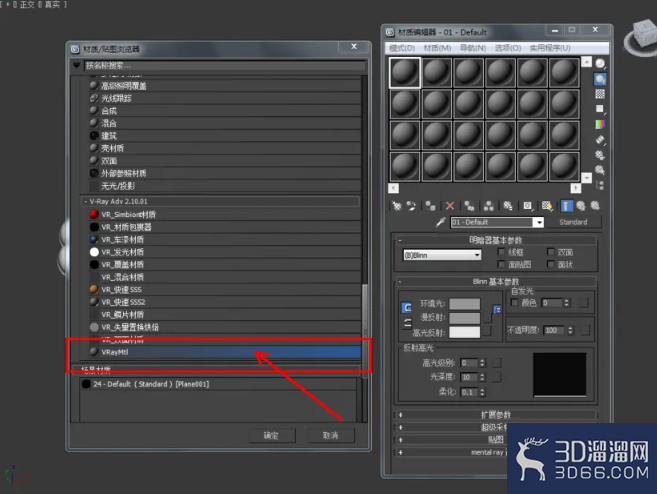
Task: Enable the 面状 faceted checkbox
Action: (x=551, y=264)
